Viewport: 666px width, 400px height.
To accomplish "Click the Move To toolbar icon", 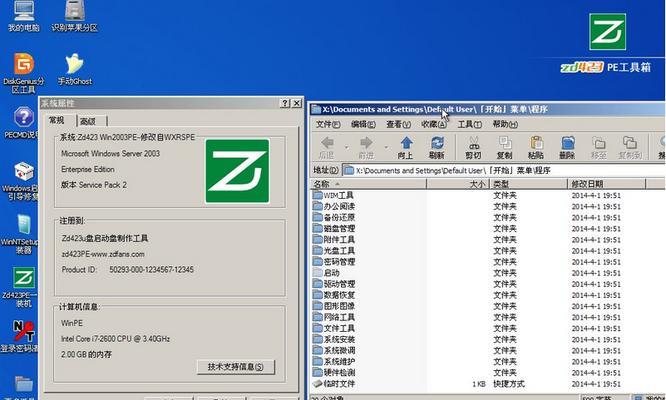I will pos(598,147).
